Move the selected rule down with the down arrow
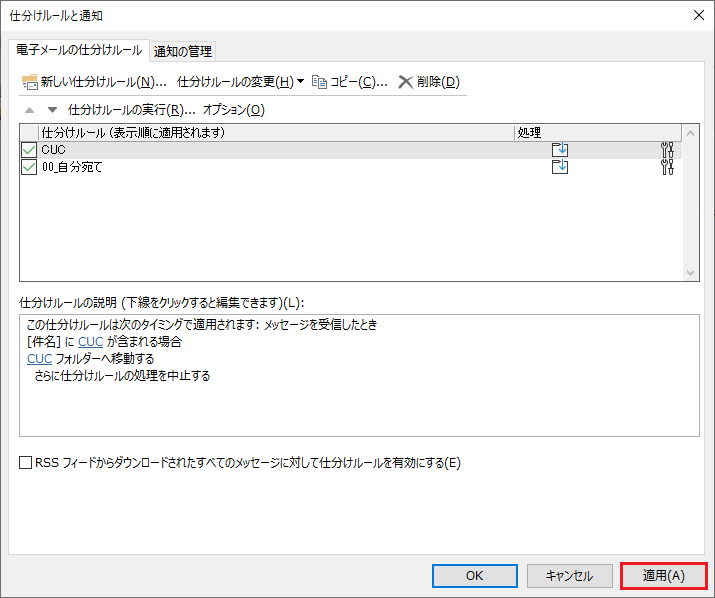This screenshot has height=598, width=715. click(52, 110)
